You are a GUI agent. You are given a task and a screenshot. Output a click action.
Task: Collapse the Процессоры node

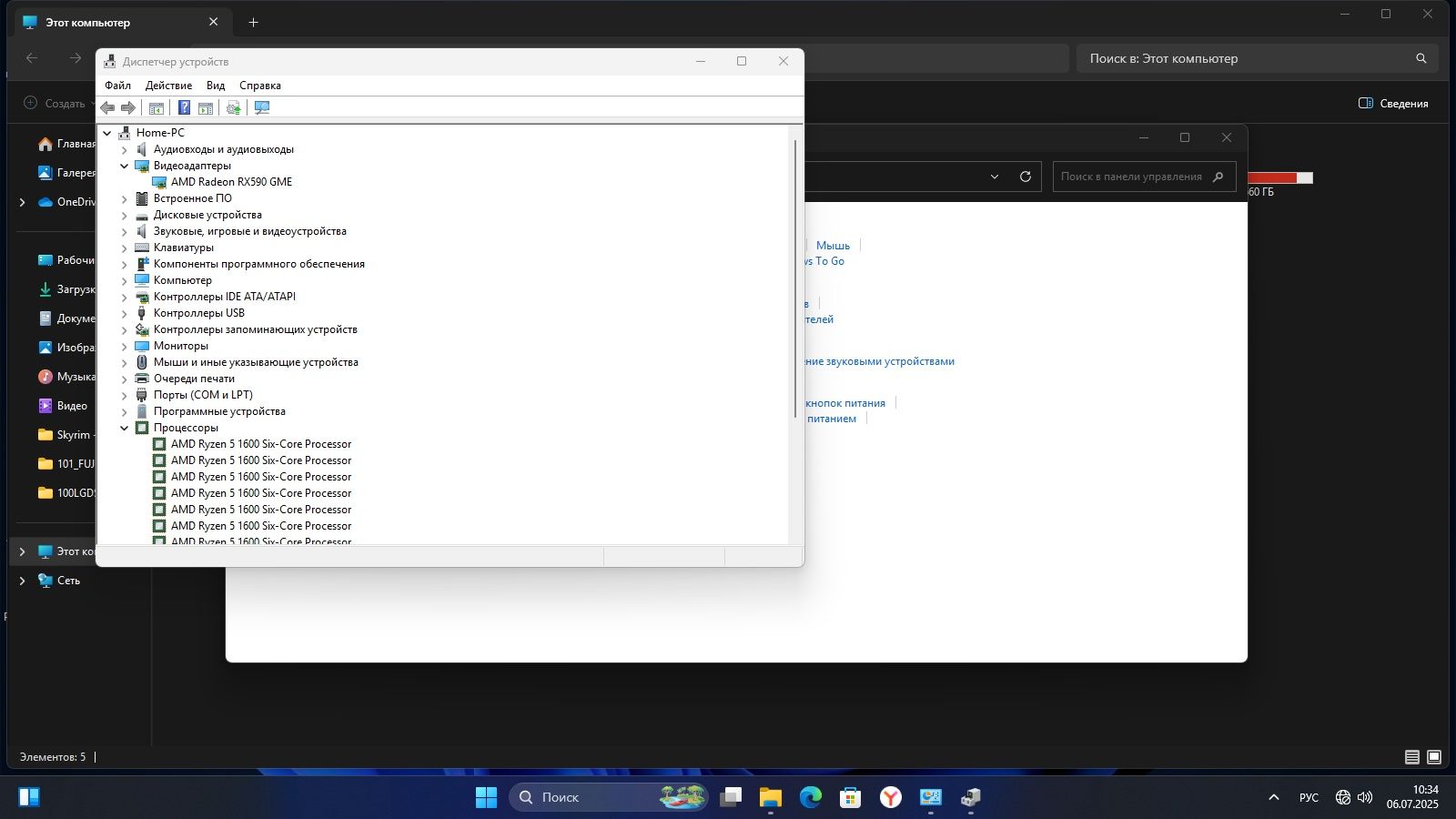pos(125,428)
